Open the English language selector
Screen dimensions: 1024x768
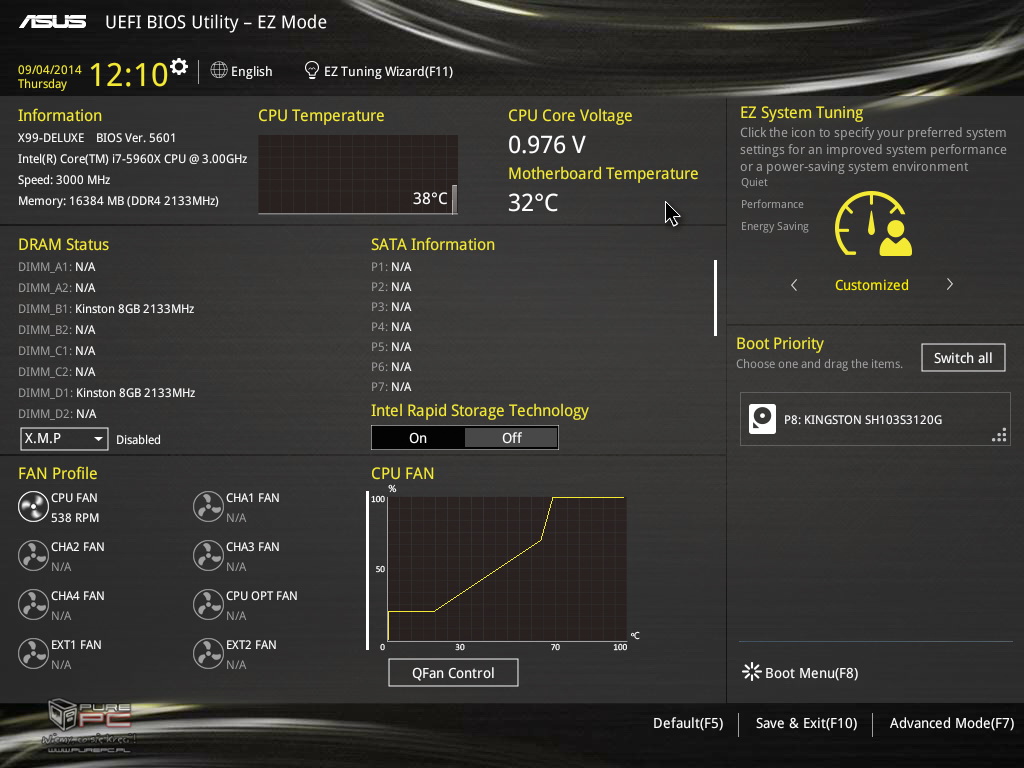point(242,71)
